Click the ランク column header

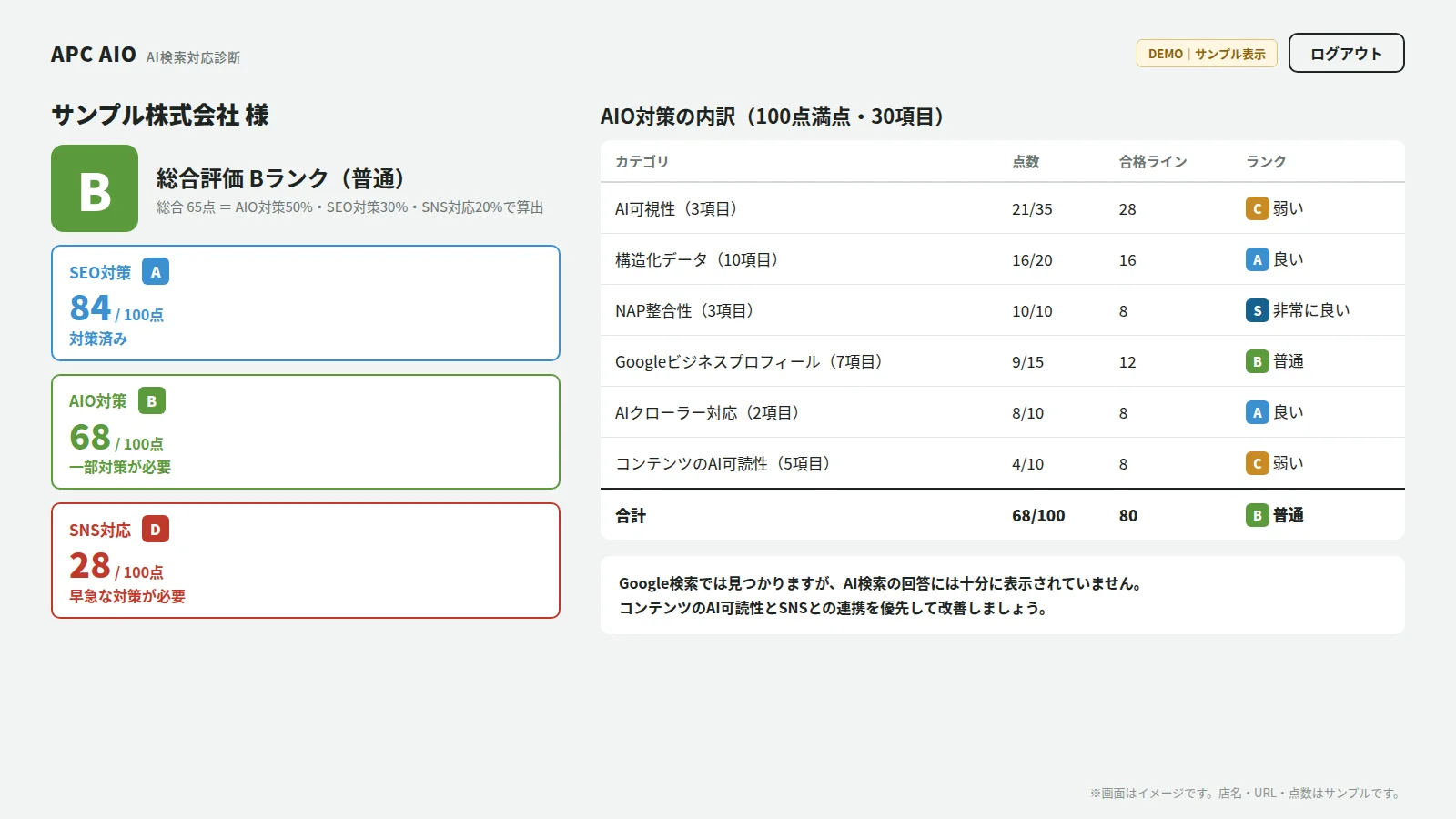[x=1266, y=161]
